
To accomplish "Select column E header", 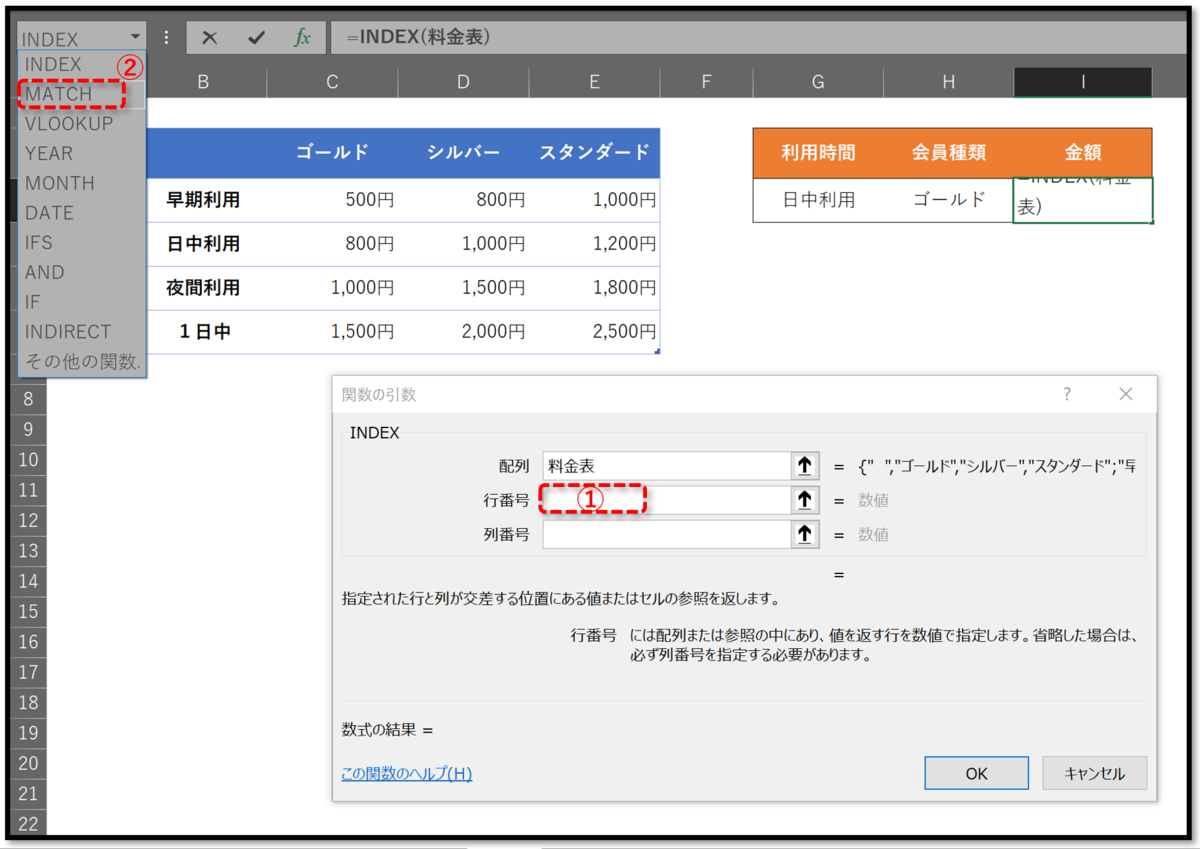I will point(594,82).
